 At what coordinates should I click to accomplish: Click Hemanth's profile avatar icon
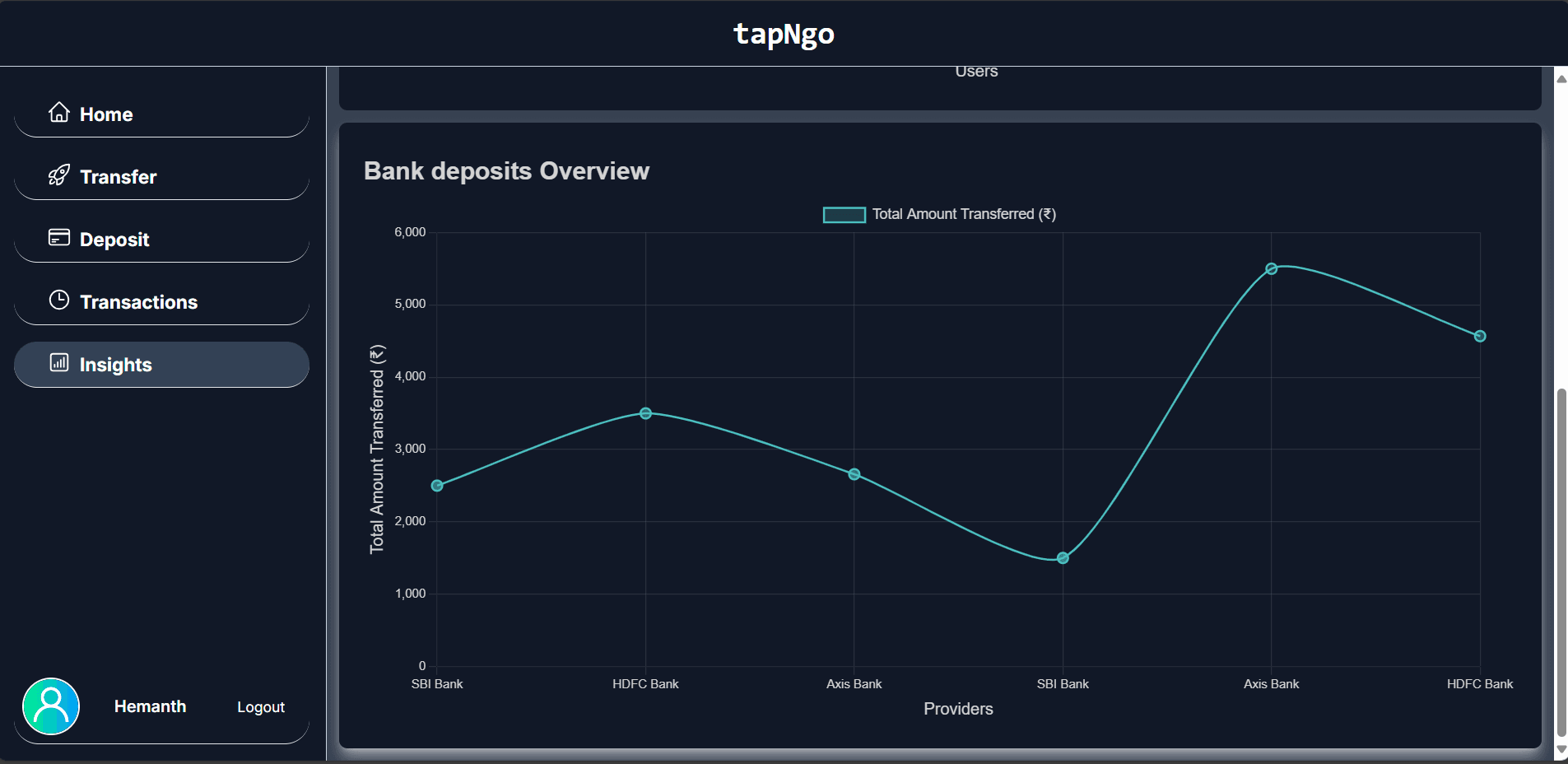51,706
